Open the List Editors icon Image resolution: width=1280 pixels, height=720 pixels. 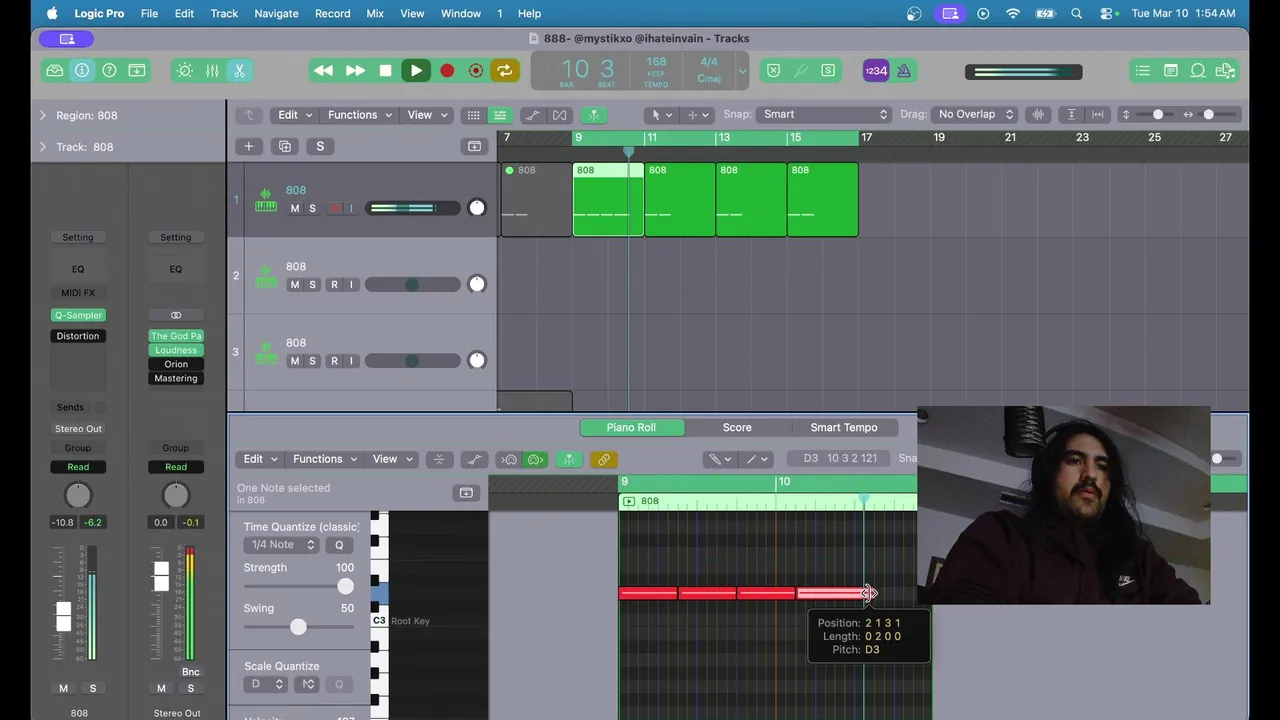click(x=1143, y=71)
